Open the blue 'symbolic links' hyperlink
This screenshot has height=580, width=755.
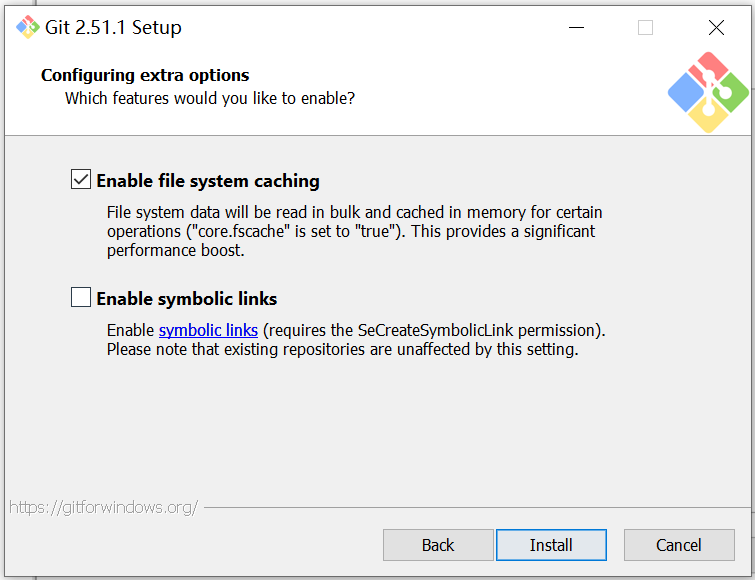208,330
